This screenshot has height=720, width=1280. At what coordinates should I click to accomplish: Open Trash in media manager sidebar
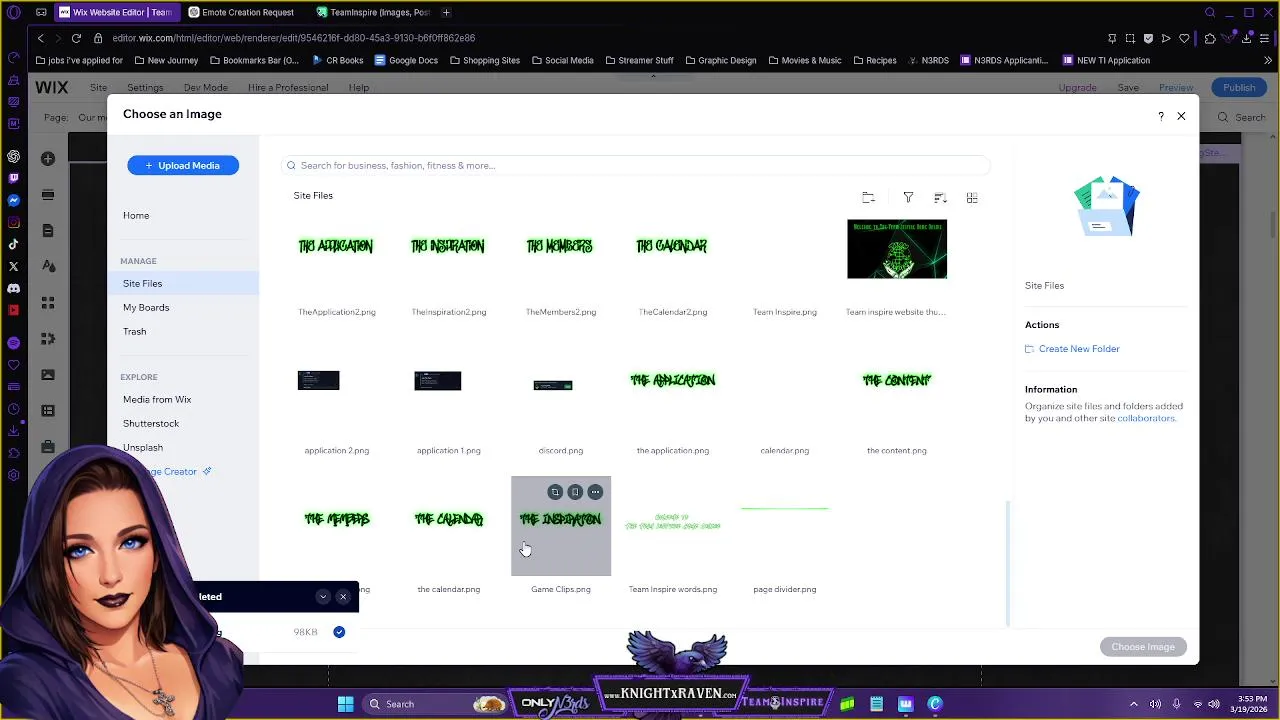pyautogui.click(x=134, y=332)
